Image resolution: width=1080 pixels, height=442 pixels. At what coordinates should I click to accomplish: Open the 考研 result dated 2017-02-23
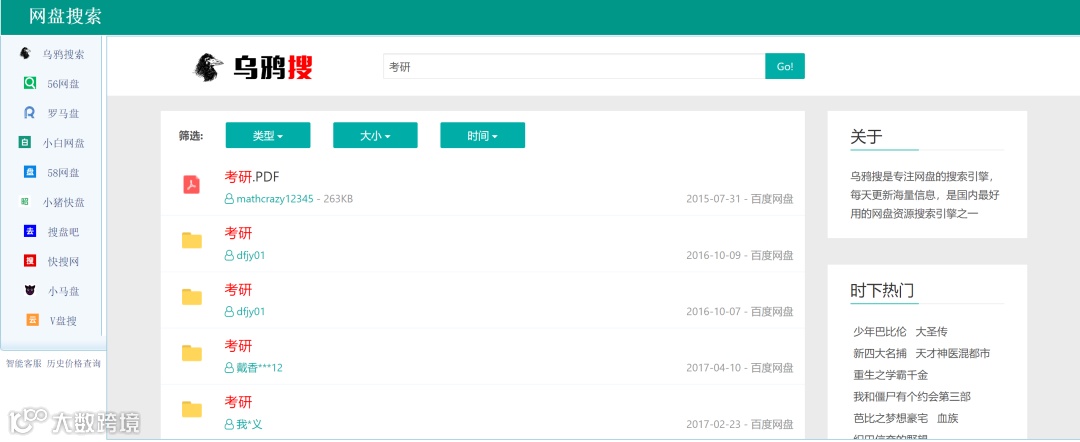point(238,402)
